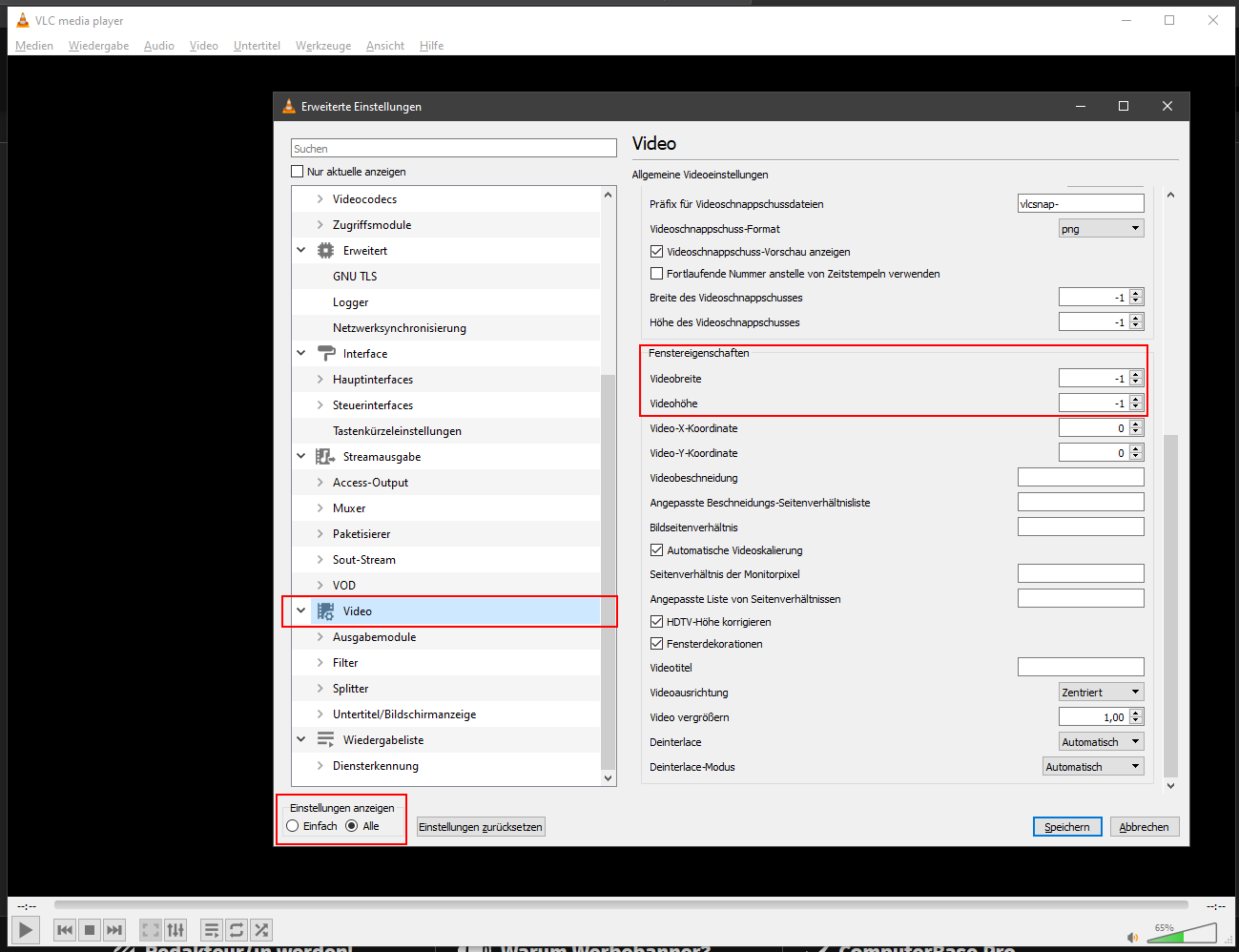Uncheck Videoschnappschuss-Vorschau anzeigen
The width and height of the screenshot is (1239, 952).
[x=656, y=252]
